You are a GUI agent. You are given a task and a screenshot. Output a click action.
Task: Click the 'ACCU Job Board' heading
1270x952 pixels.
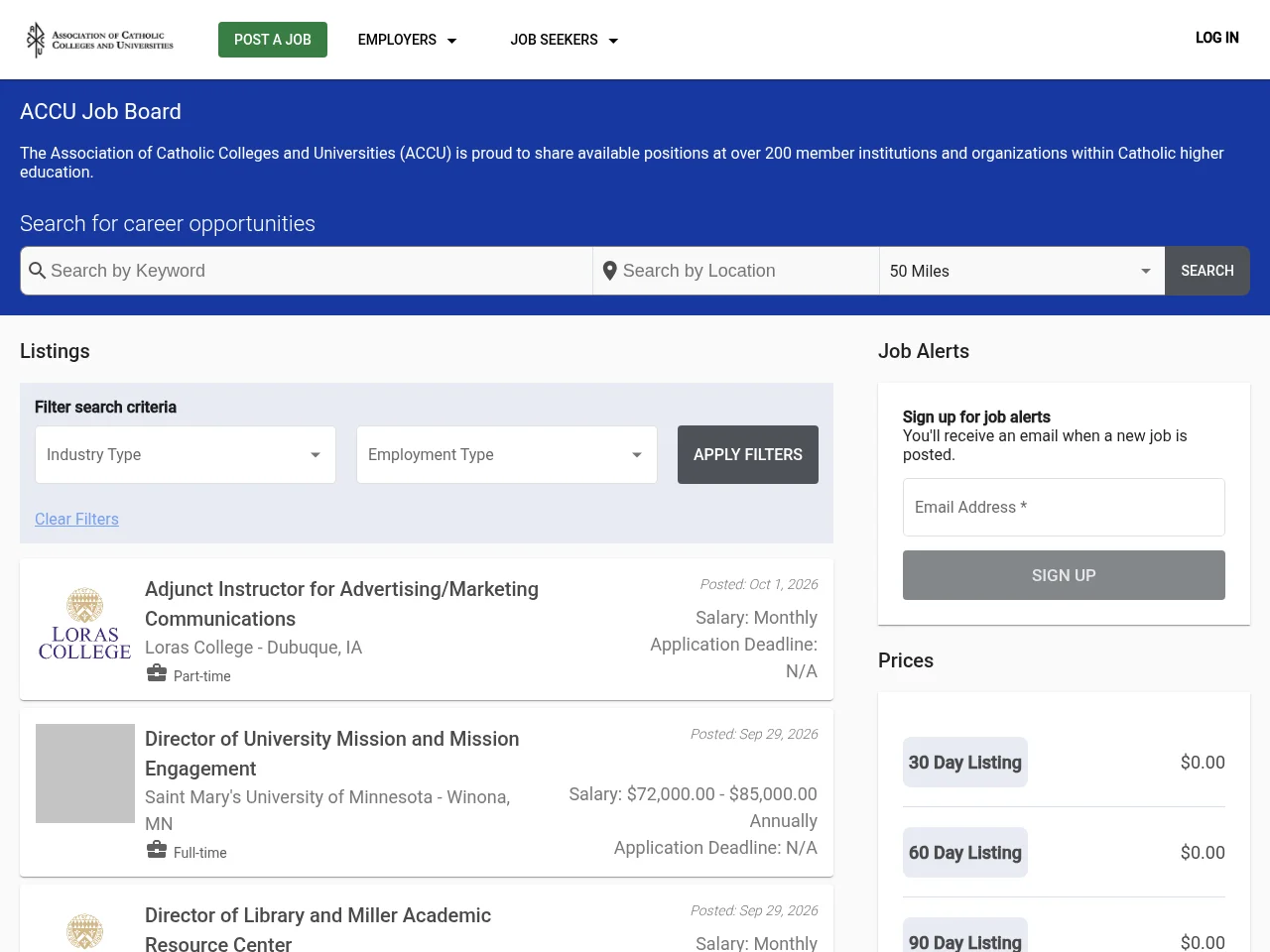click(100, 111)
